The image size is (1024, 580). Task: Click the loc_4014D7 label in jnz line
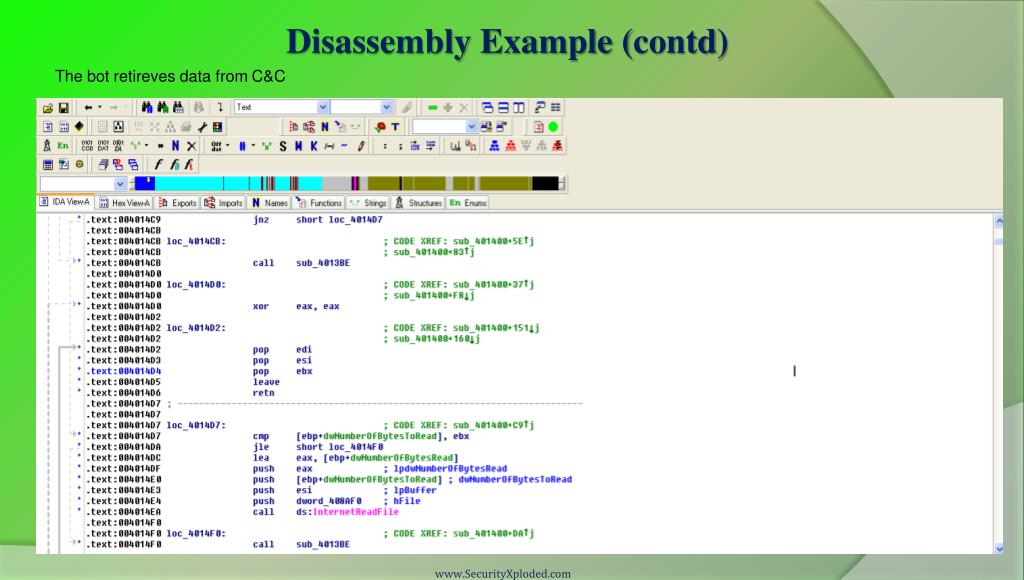pyautogui.click(x=355, y=220)
